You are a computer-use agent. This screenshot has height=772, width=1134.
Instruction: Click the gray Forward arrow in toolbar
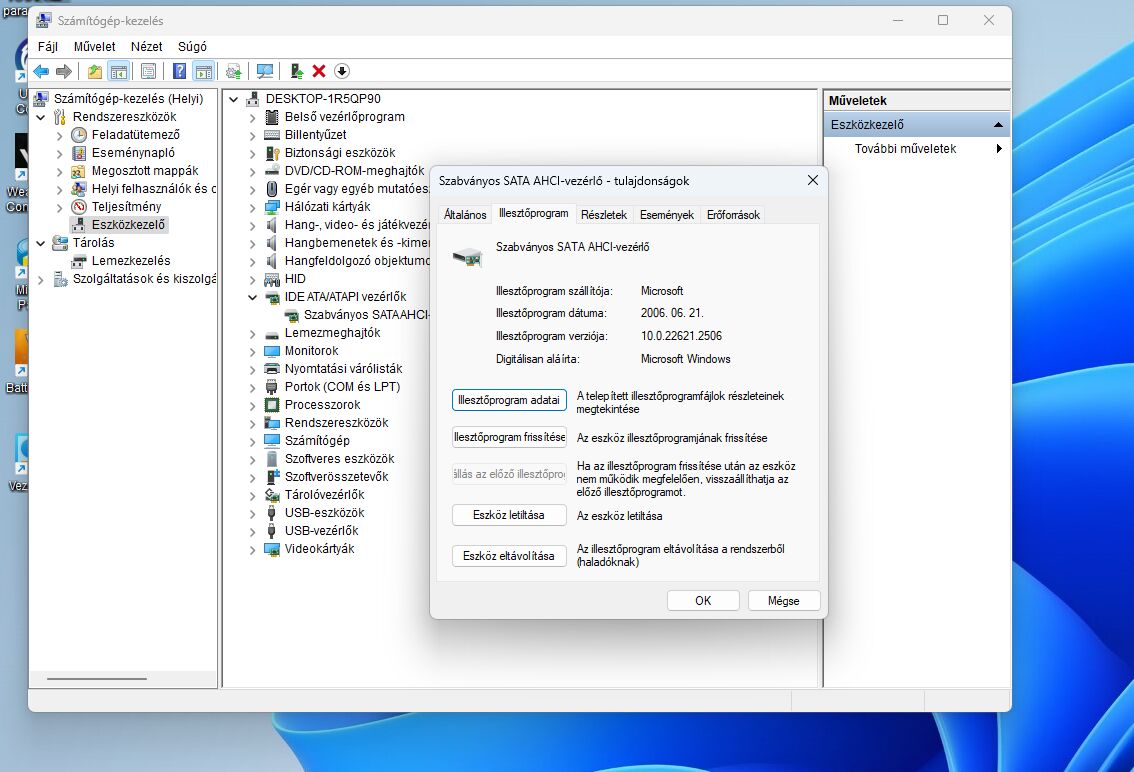click(64, 71)
